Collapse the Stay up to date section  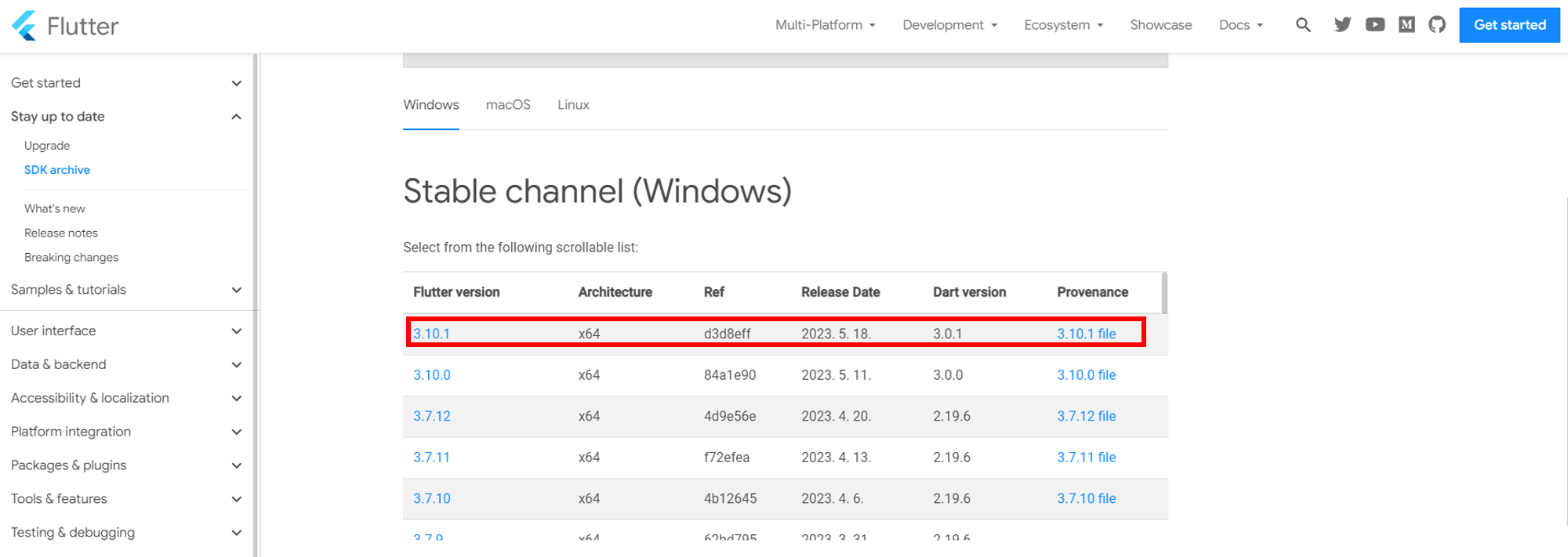126,117
